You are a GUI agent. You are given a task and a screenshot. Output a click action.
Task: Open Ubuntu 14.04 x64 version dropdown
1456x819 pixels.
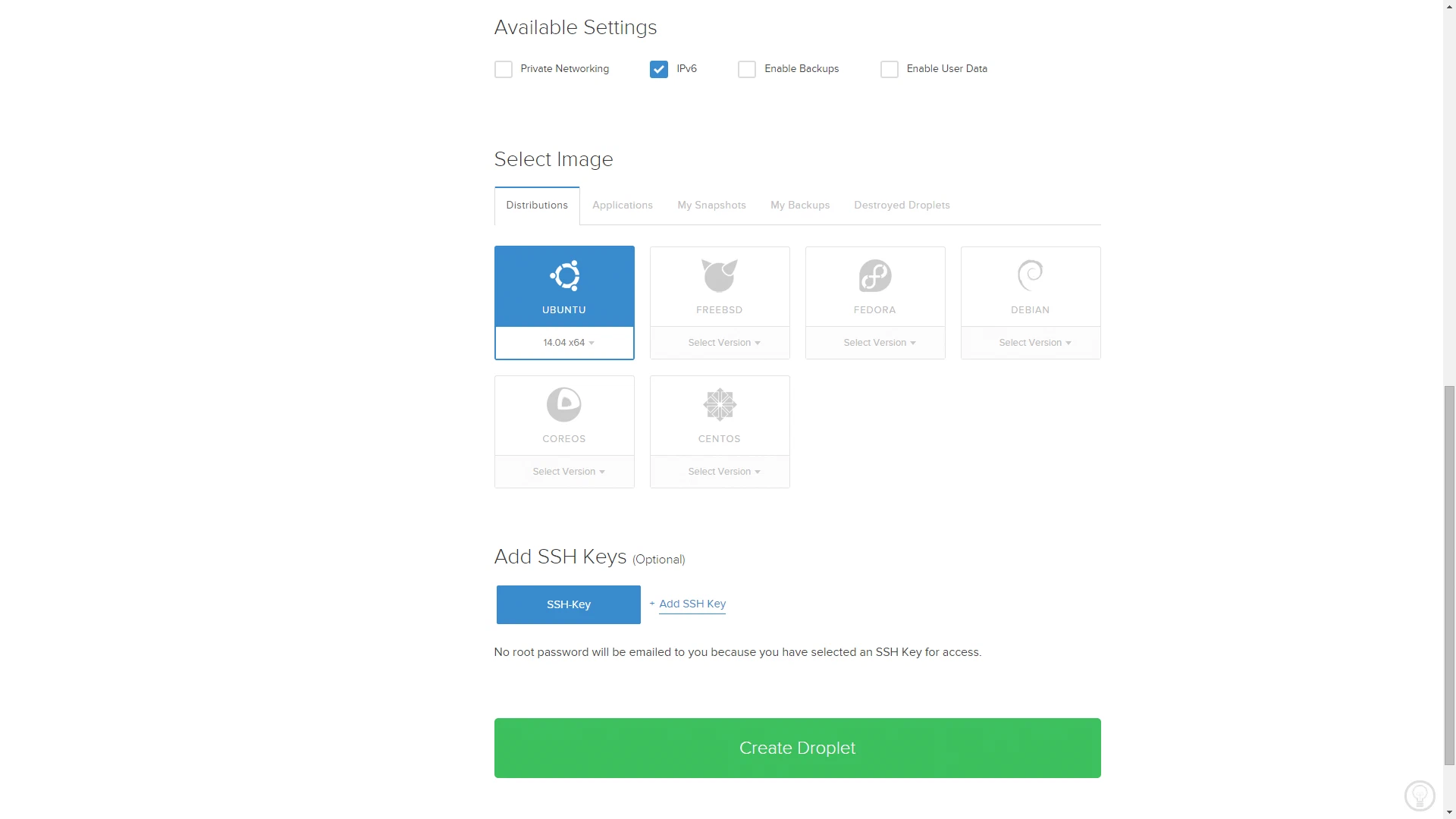[x=565, y=343]
